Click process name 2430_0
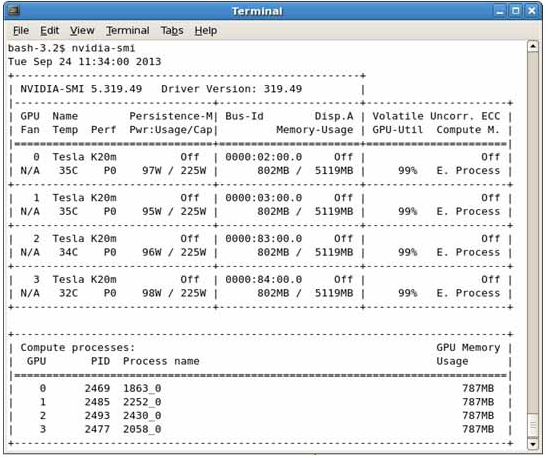The image size is (548, 458). pos(142,416)
